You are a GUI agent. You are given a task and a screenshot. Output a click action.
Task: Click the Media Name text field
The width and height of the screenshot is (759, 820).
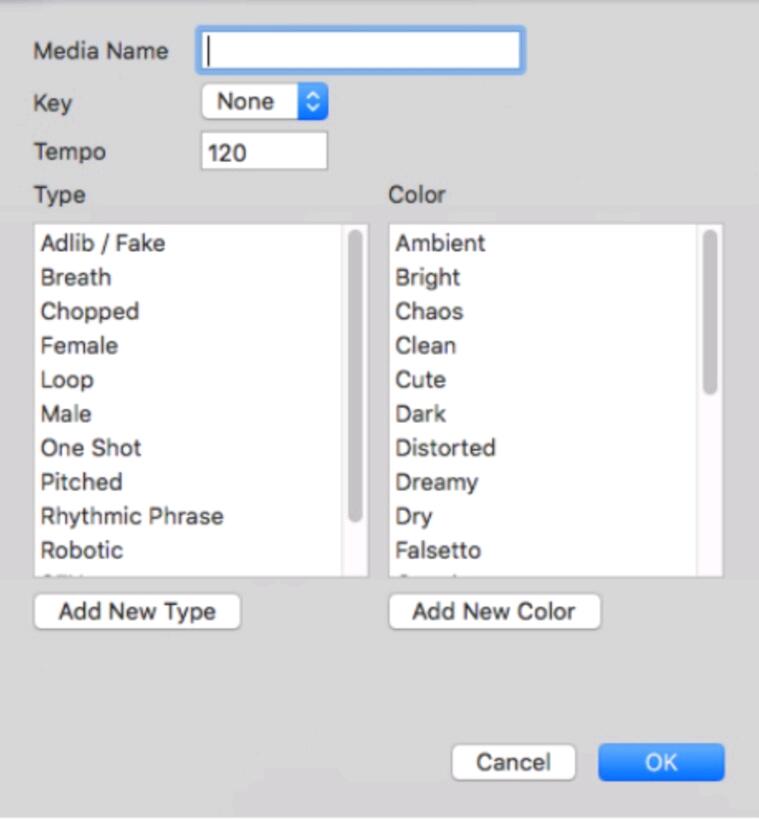361,51
